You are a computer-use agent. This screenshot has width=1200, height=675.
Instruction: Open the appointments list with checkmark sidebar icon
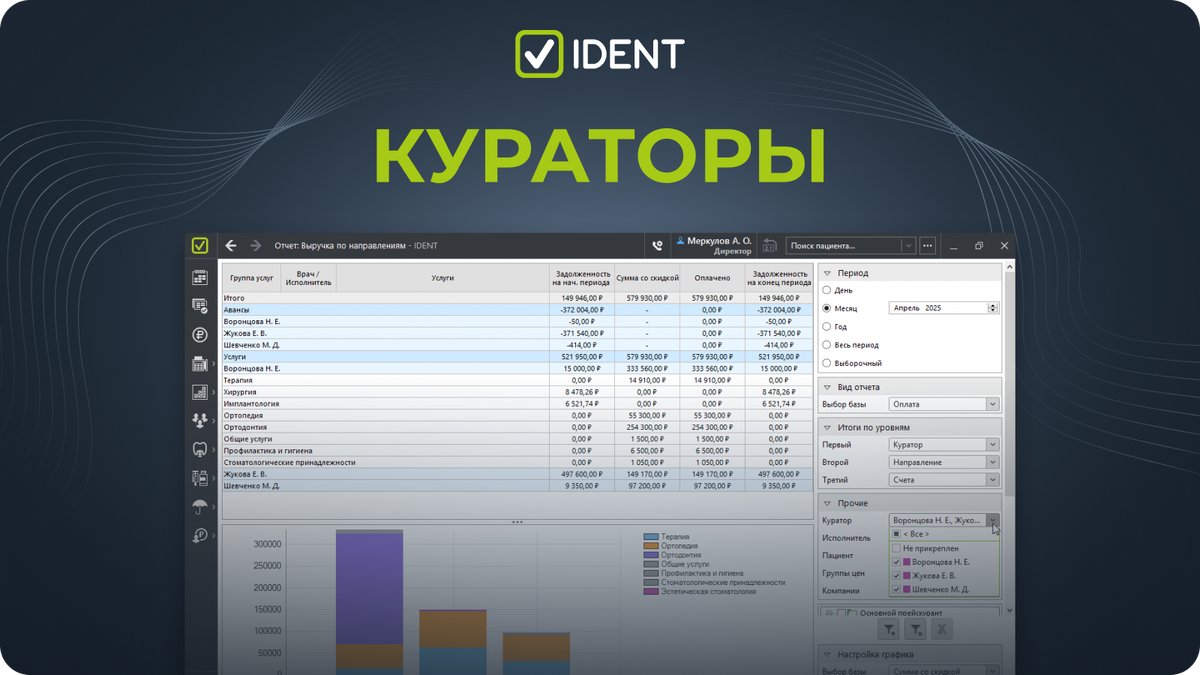coord(200,306)
